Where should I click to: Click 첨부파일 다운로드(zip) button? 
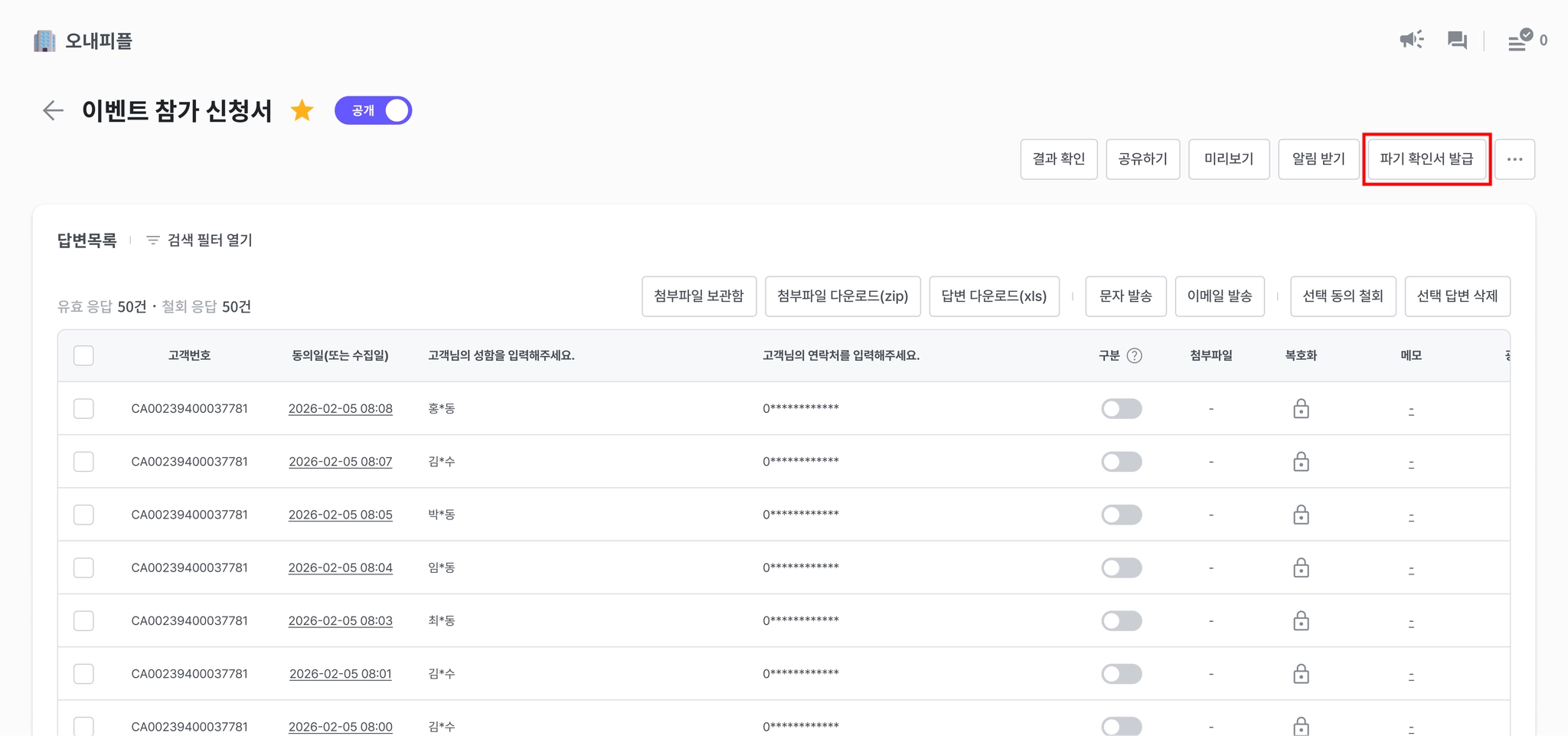[843, 296]
